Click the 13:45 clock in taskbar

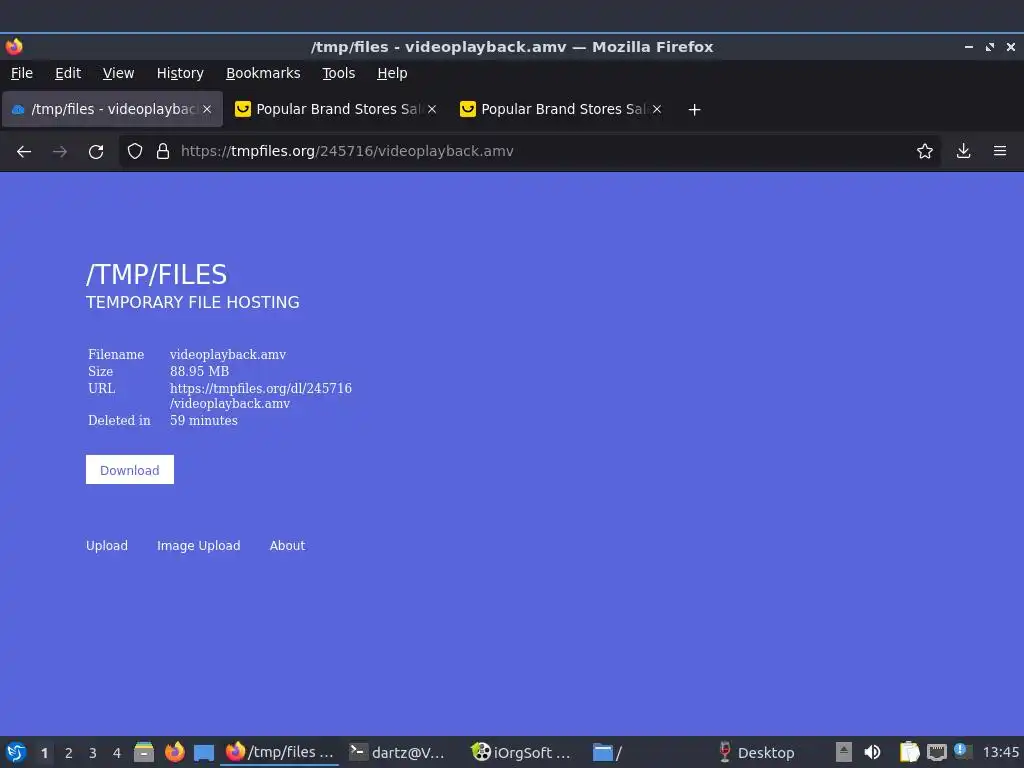click(1000, 753)
